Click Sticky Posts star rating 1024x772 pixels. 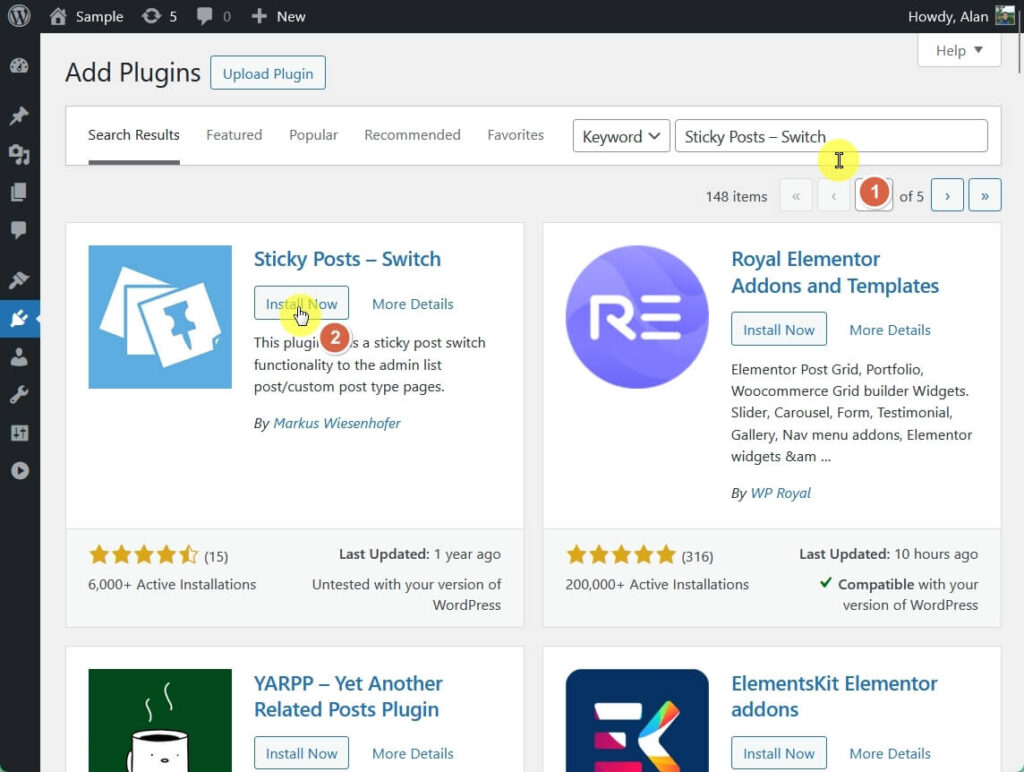click(x=144, y=555)
